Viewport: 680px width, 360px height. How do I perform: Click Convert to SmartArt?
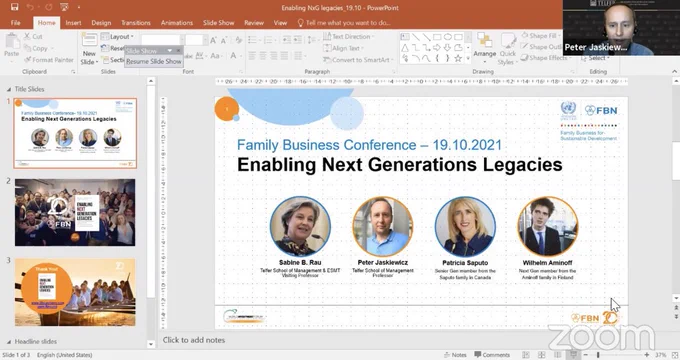358,60
